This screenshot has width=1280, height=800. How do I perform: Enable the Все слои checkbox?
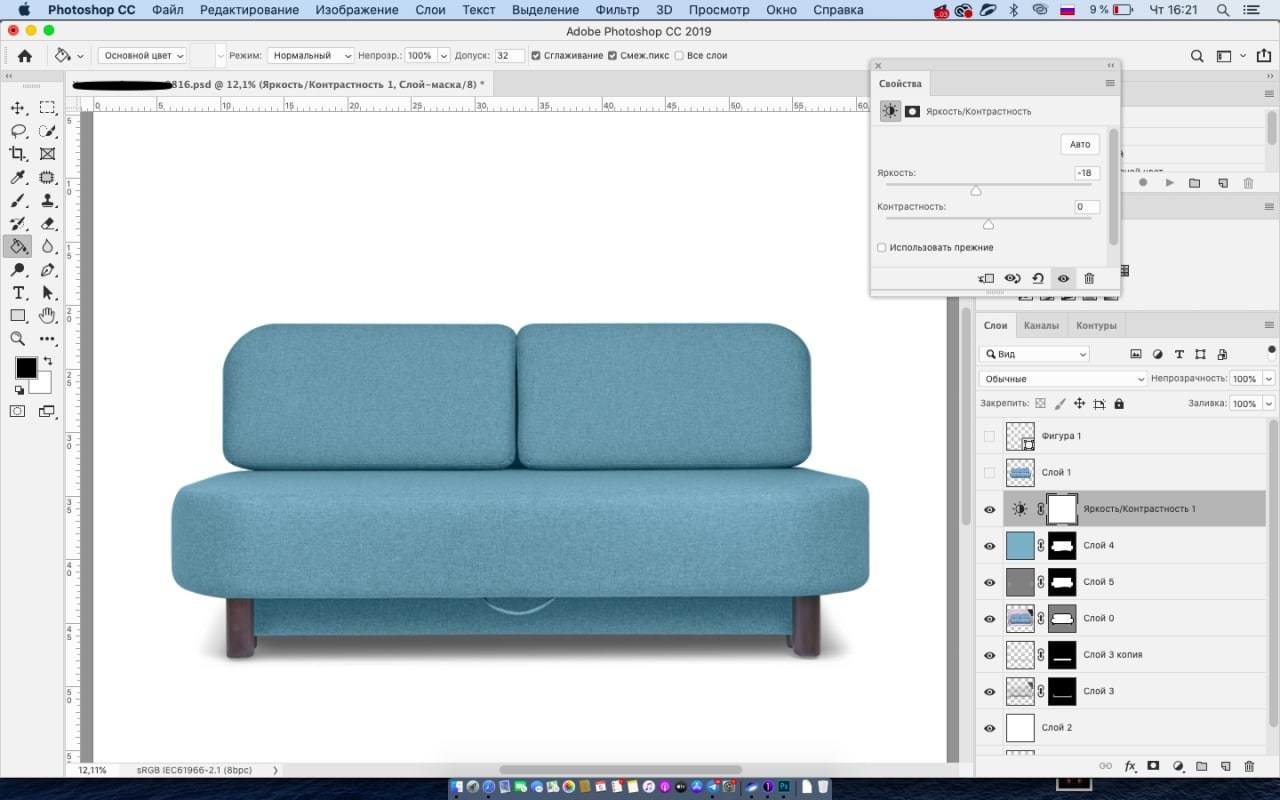click(680, 56)
